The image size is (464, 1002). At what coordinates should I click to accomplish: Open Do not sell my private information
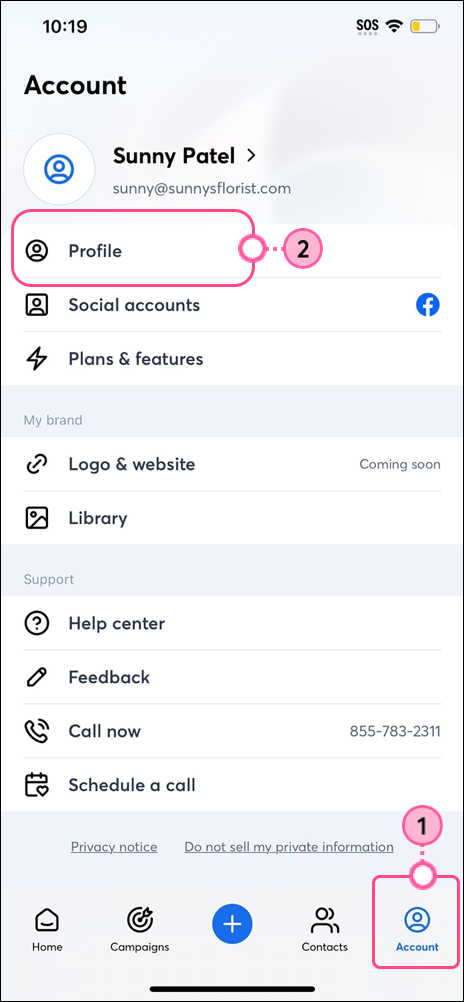coord(289,847)
